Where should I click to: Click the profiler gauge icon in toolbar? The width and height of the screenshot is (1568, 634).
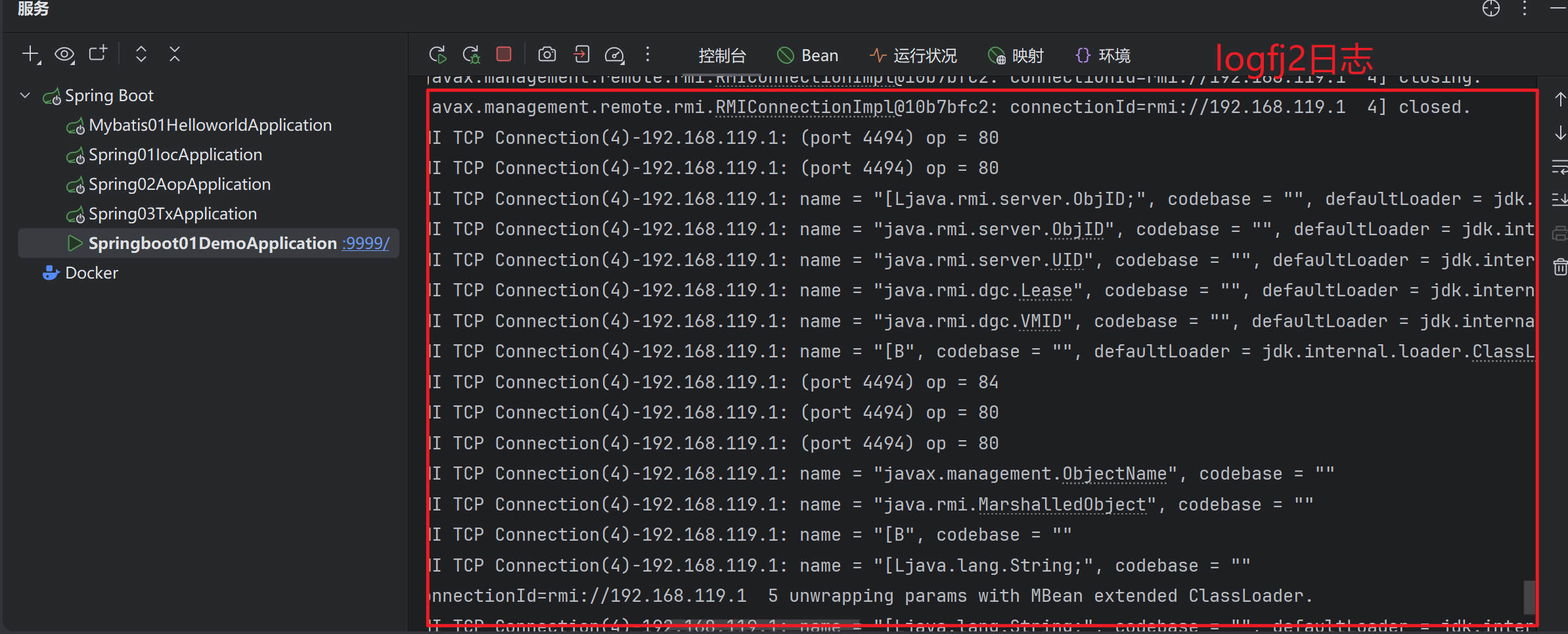[x=614, y=55]
